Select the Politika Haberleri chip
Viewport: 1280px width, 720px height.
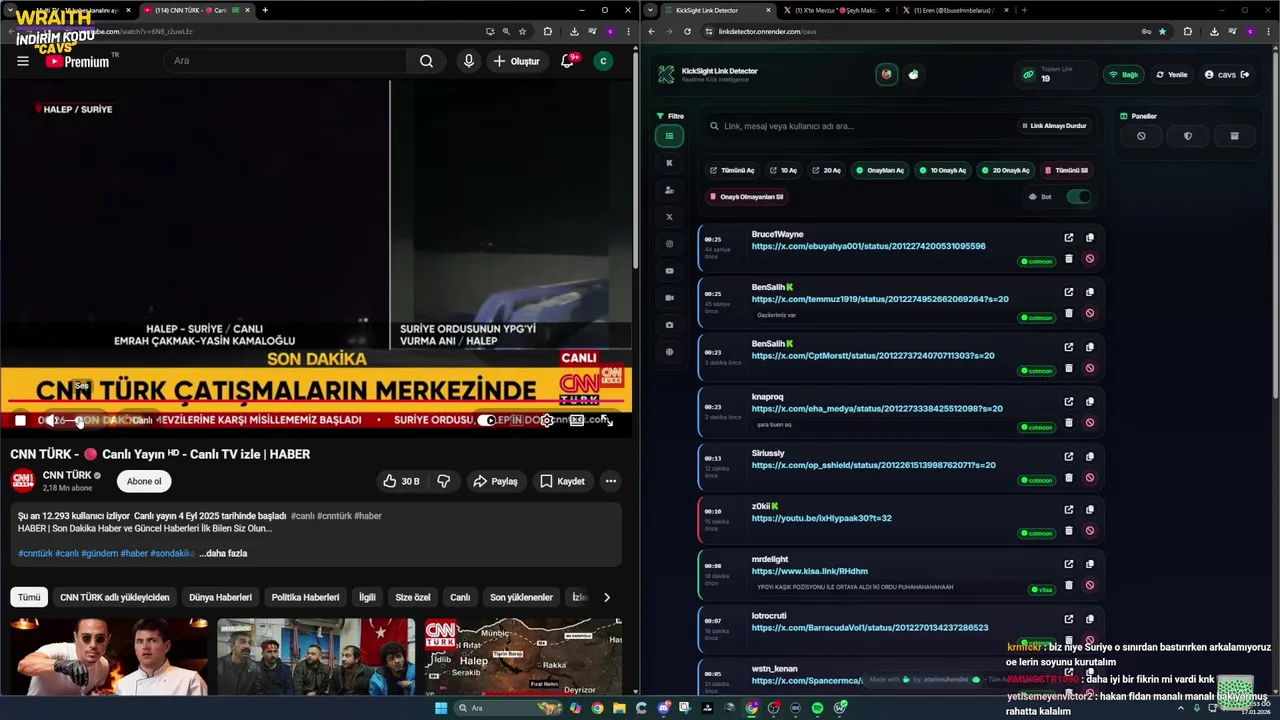tap(305, 597)
